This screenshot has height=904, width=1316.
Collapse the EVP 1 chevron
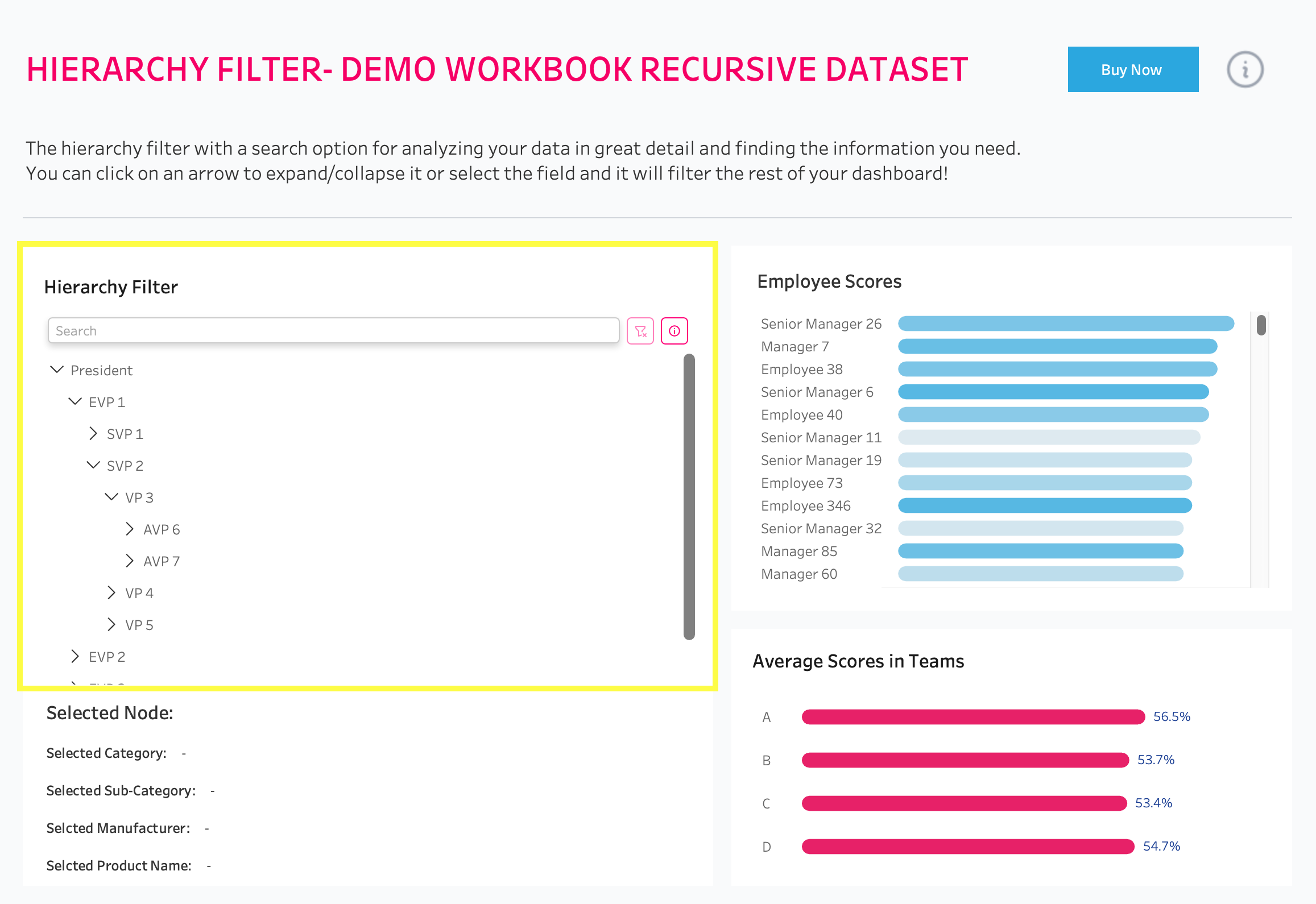tap(75, 401)
